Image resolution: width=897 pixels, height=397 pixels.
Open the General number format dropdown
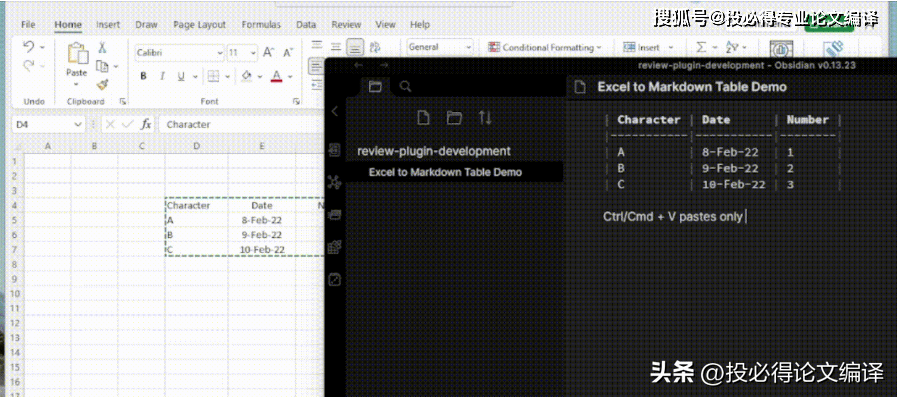tap(440, 47)
